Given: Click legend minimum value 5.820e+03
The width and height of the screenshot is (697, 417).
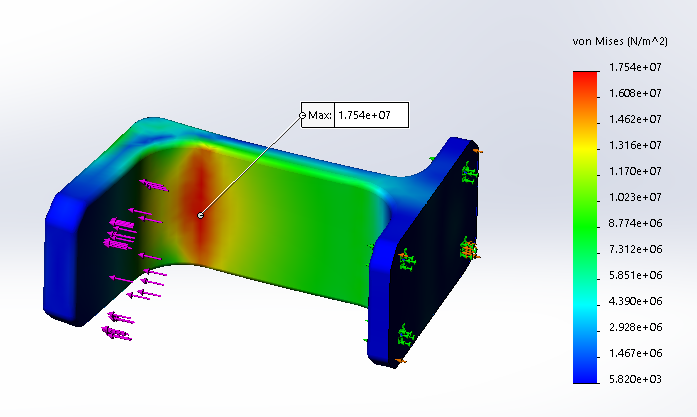Looking at the screenshot, I should point(635,379).
